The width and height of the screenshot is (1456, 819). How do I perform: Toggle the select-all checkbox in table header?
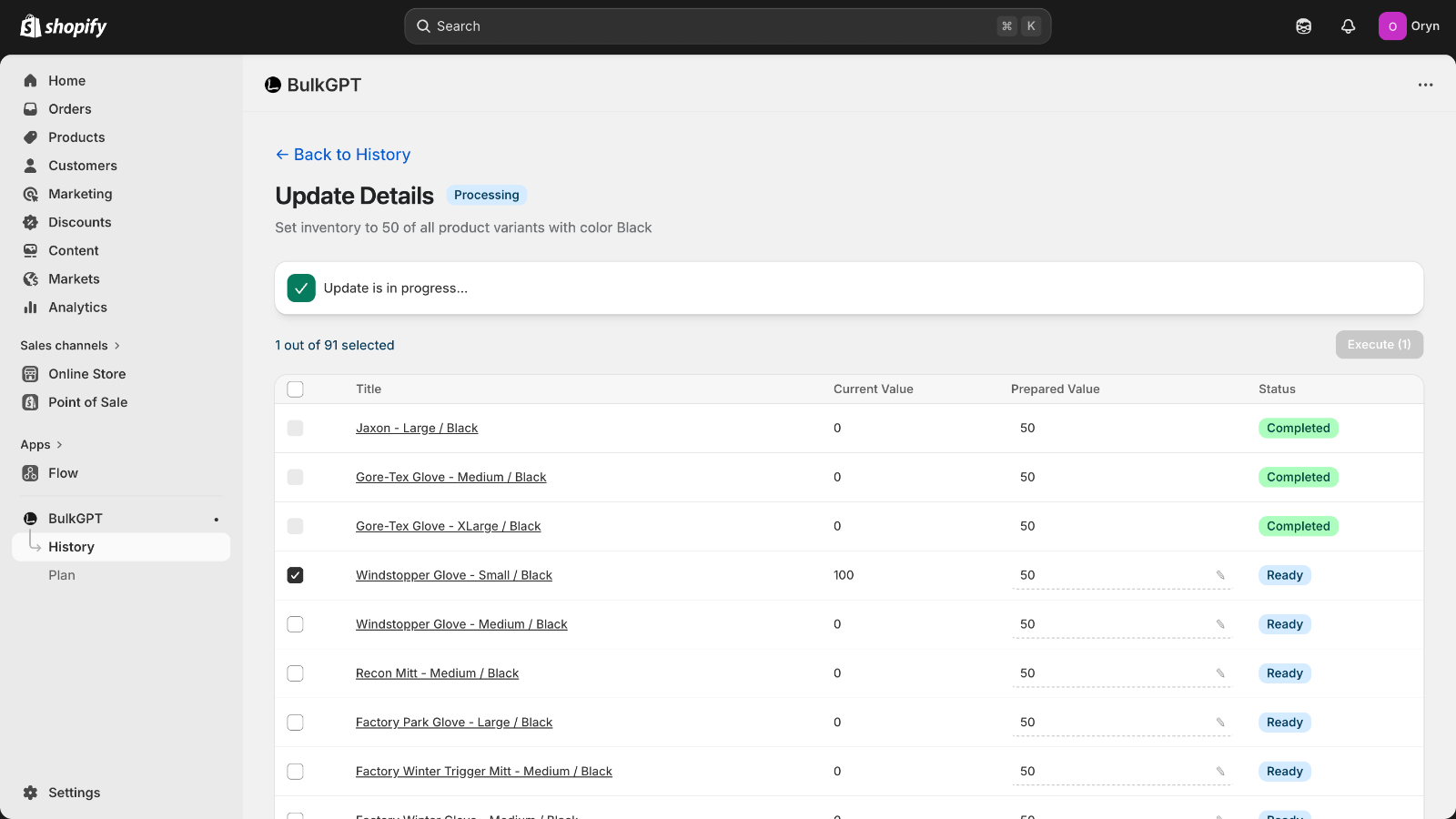pyautogui.click(x=295, y=389)
